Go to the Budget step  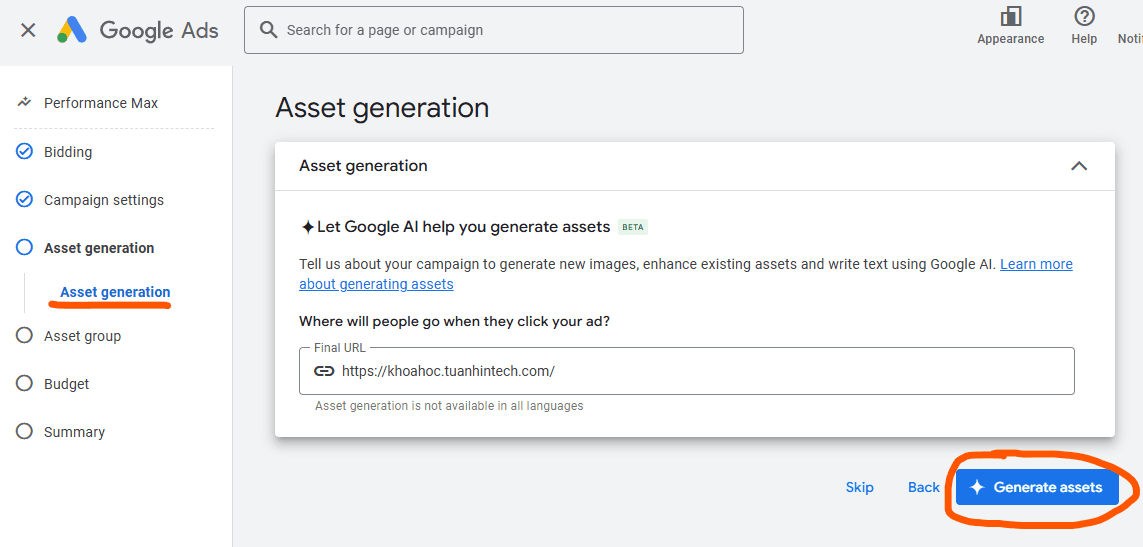click(66, 384)
